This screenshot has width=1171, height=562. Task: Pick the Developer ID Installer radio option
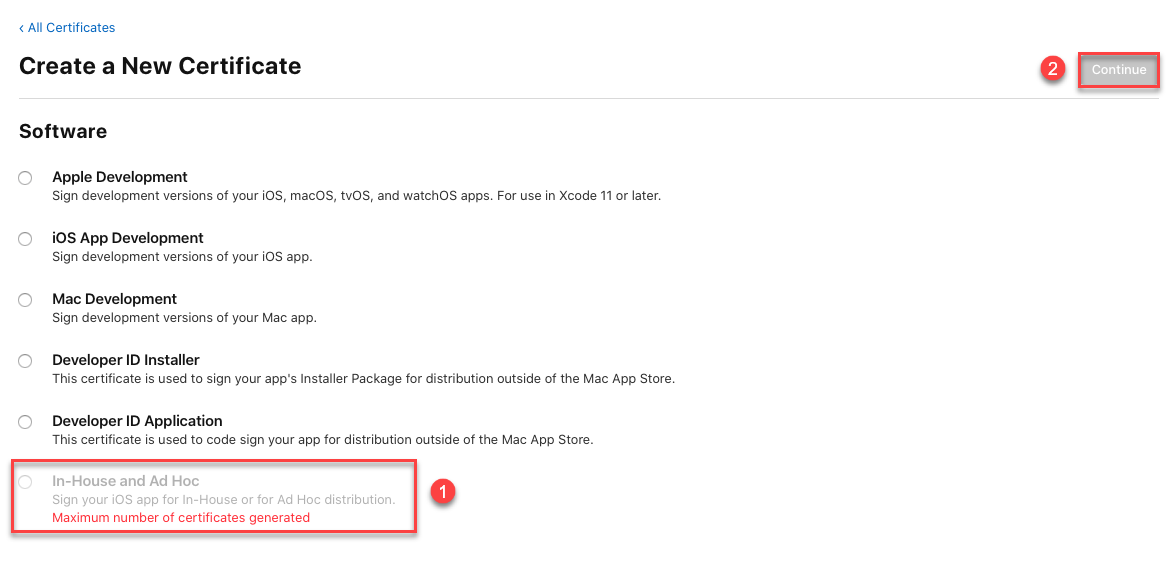25,361
